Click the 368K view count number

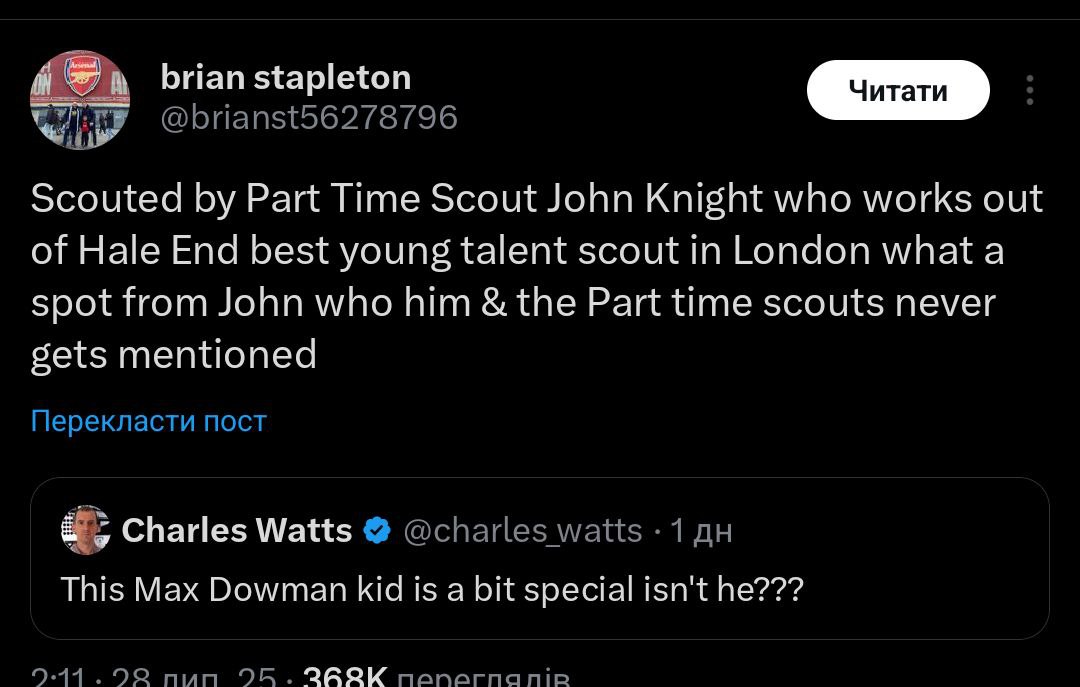[343, 678]
